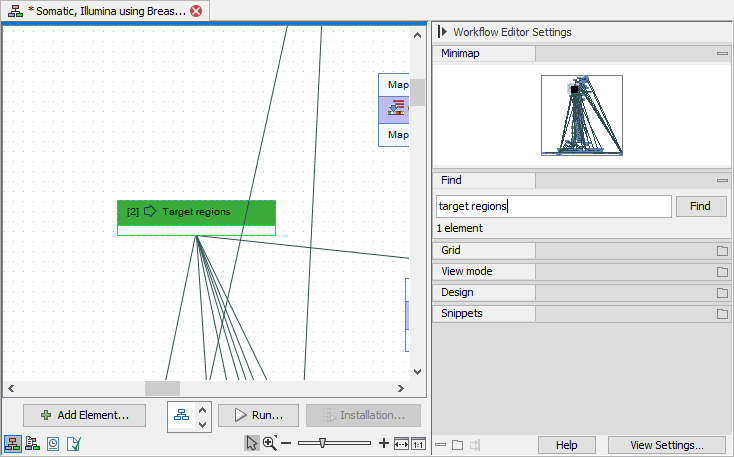Fit workflow to width icon
This screenshot has width=734, height=457.
(x=401, y=443)
